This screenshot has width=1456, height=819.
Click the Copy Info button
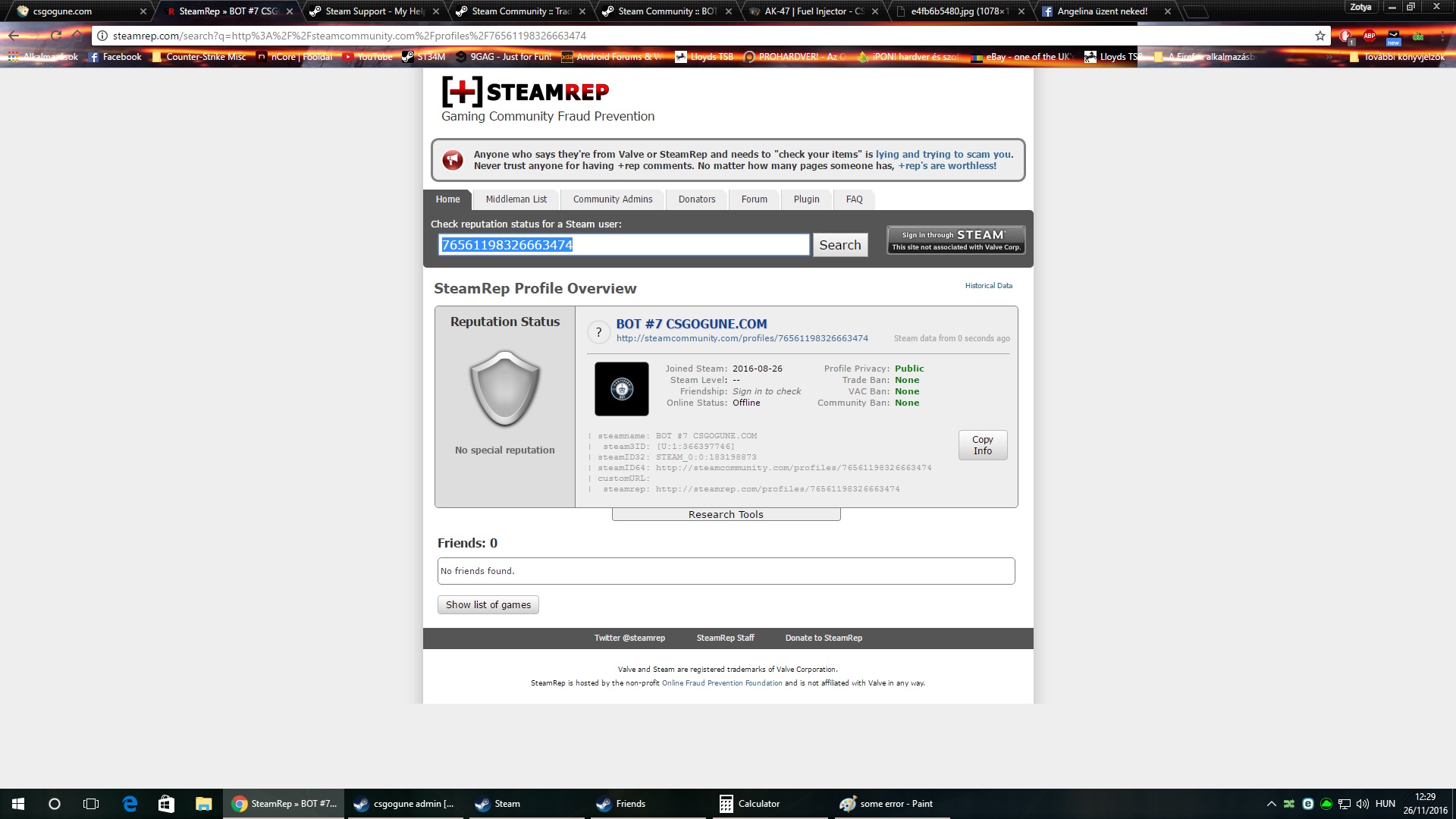click(x=982, y=445)
